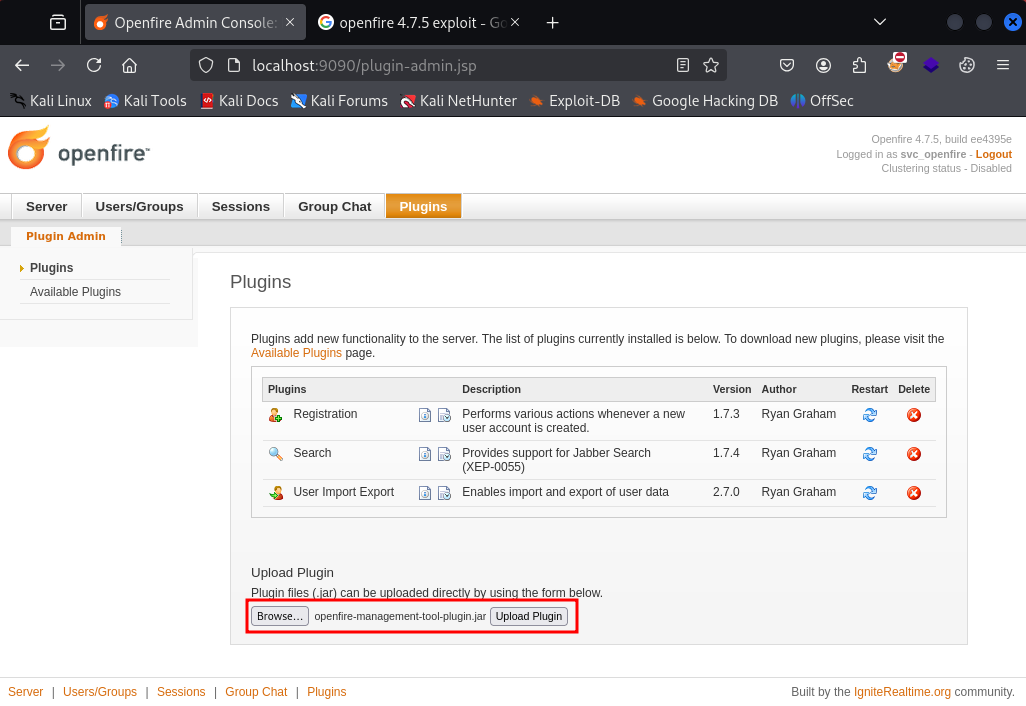Open the Users/Groups tab
The image size is (1026, 706).
pyautogui.click(x=139, y=207)
